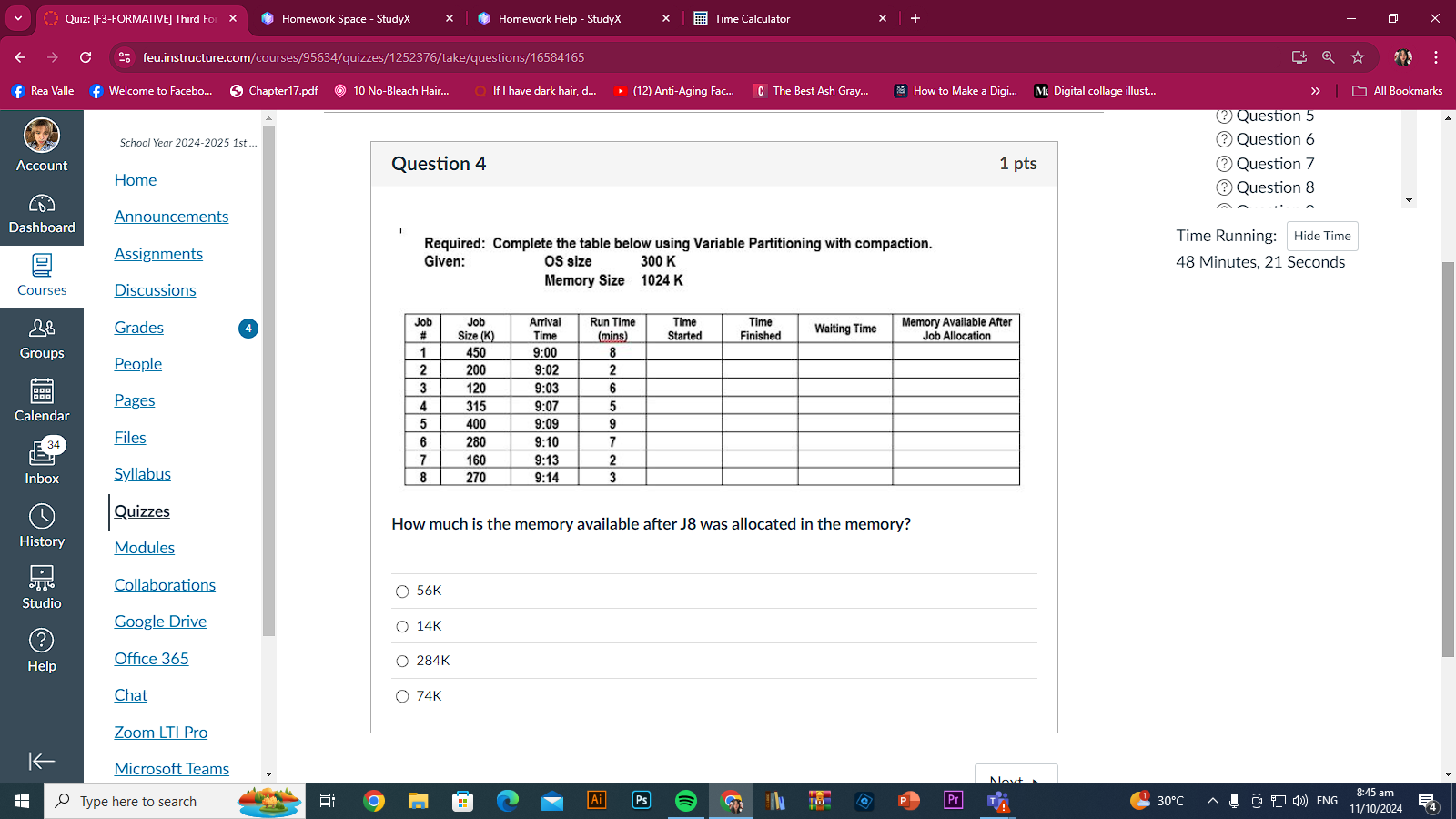Jump to Question 6 in the list

click(x=1275, y=139)
